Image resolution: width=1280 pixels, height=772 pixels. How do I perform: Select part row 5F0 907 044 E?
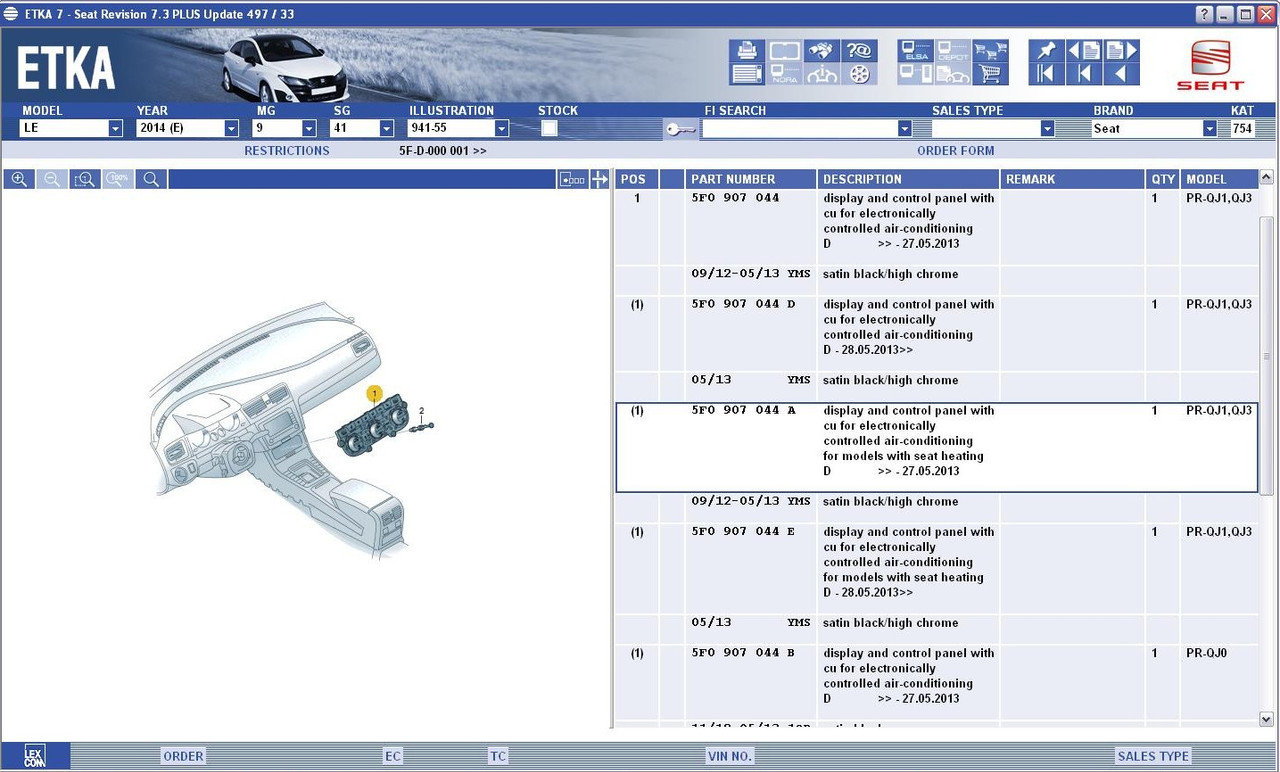[x=937, y=568]
